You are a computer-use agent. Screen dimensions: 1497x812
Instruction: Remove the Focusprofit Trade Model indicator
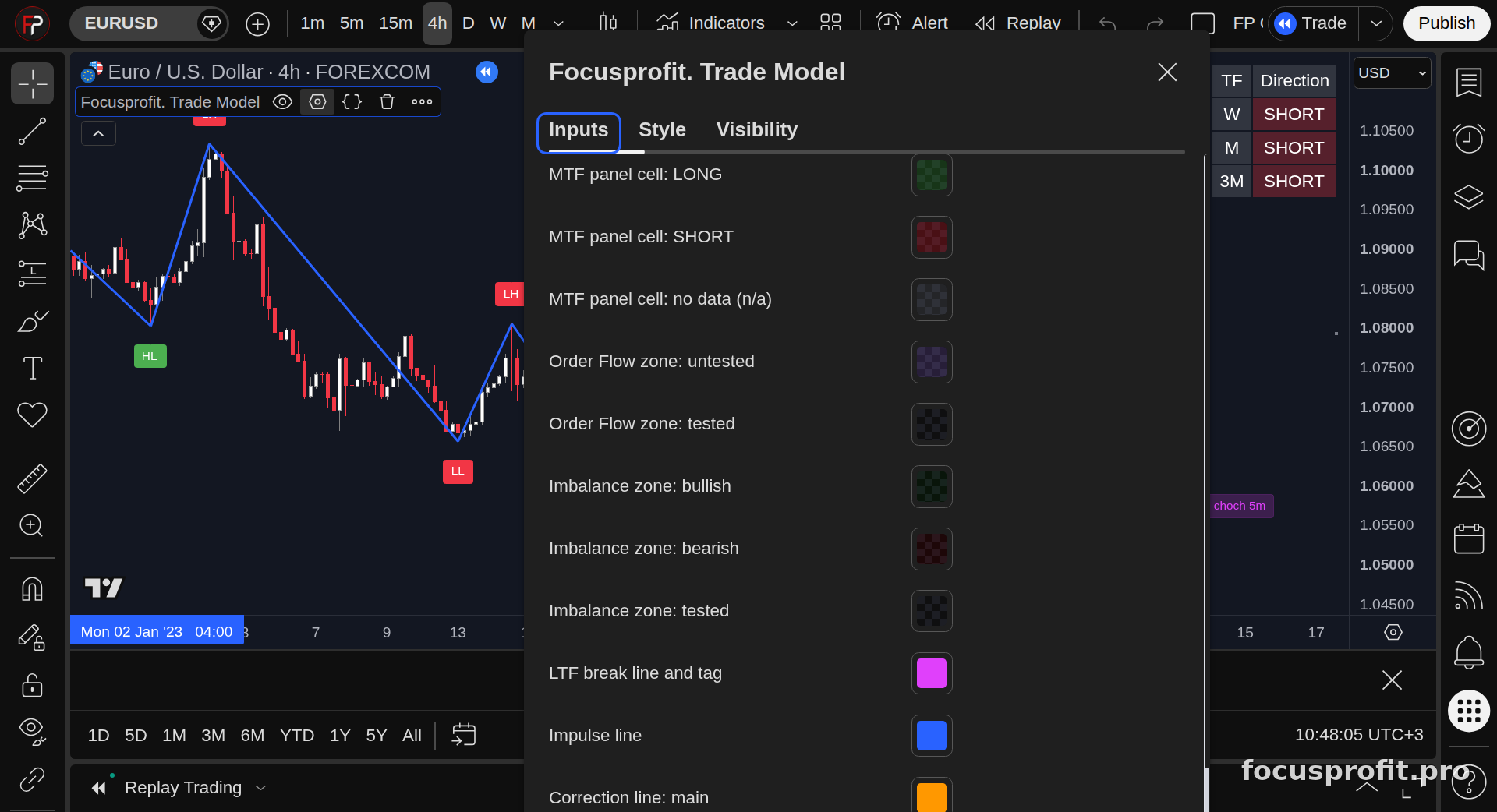coord(387,102)
